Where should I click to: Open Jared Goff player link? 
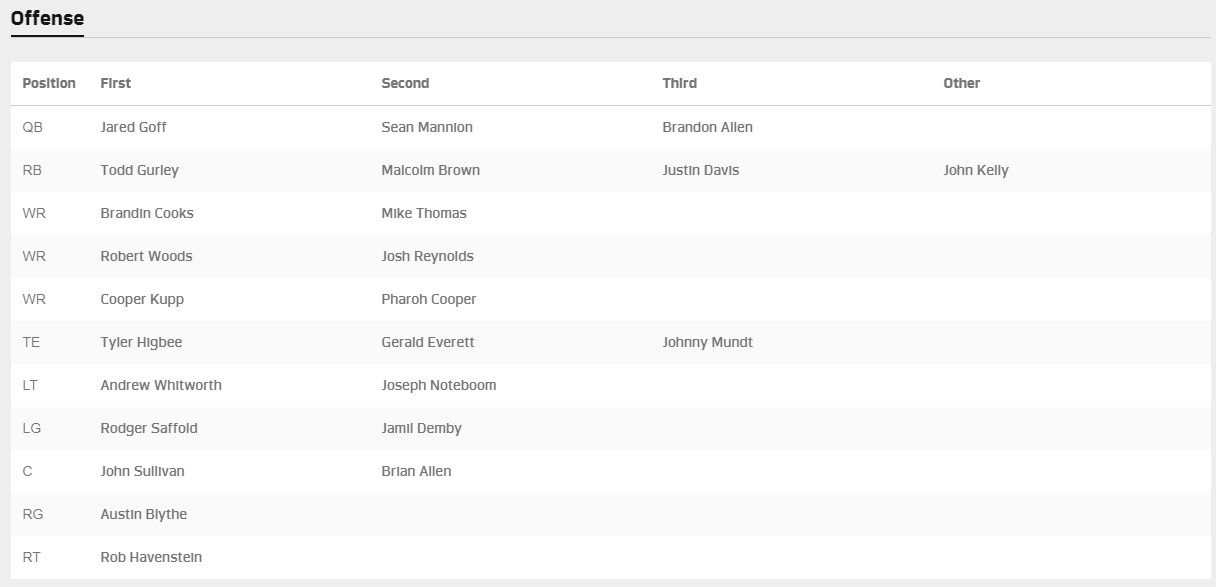[x=133, y=127]
